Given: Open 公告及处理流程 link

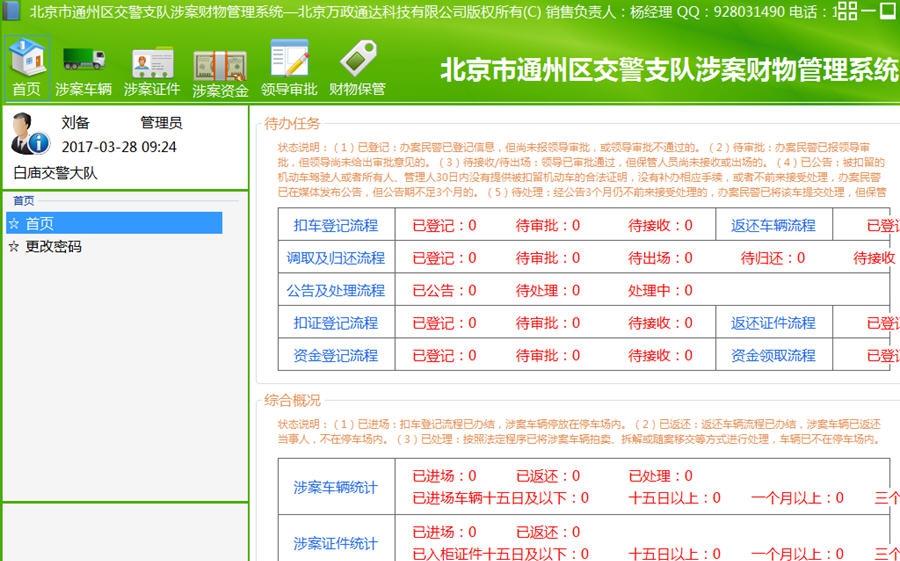Looking at the screenshot, I should (336, 291).
